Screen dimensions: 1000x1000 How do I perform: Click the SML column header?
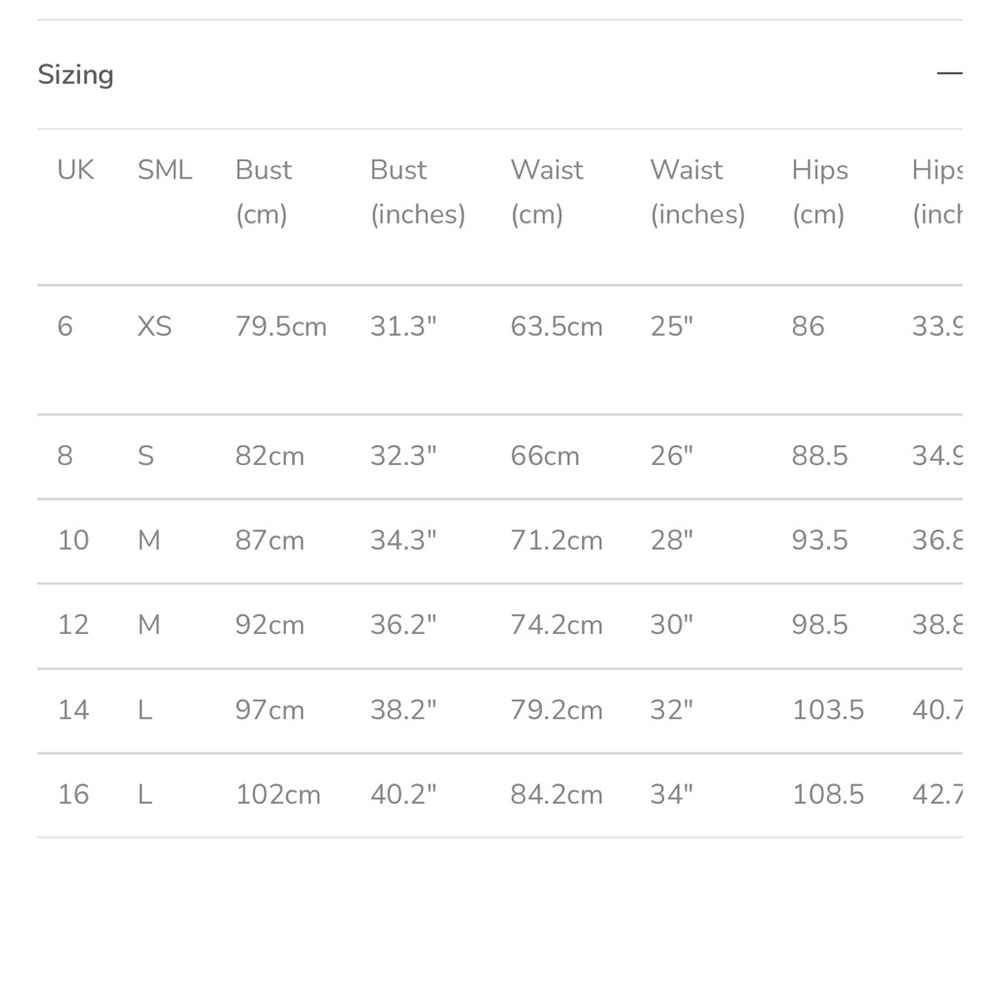[165, 170]
